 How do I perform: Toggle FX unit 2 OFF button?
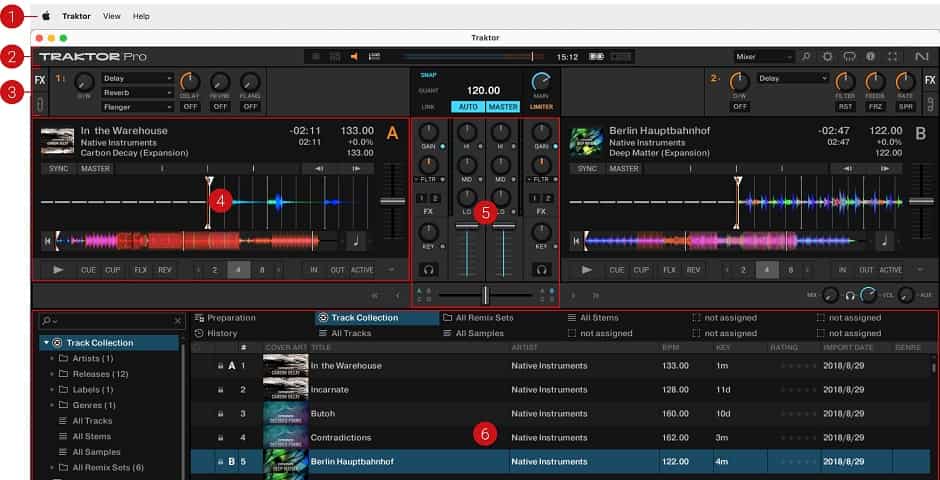740,107
